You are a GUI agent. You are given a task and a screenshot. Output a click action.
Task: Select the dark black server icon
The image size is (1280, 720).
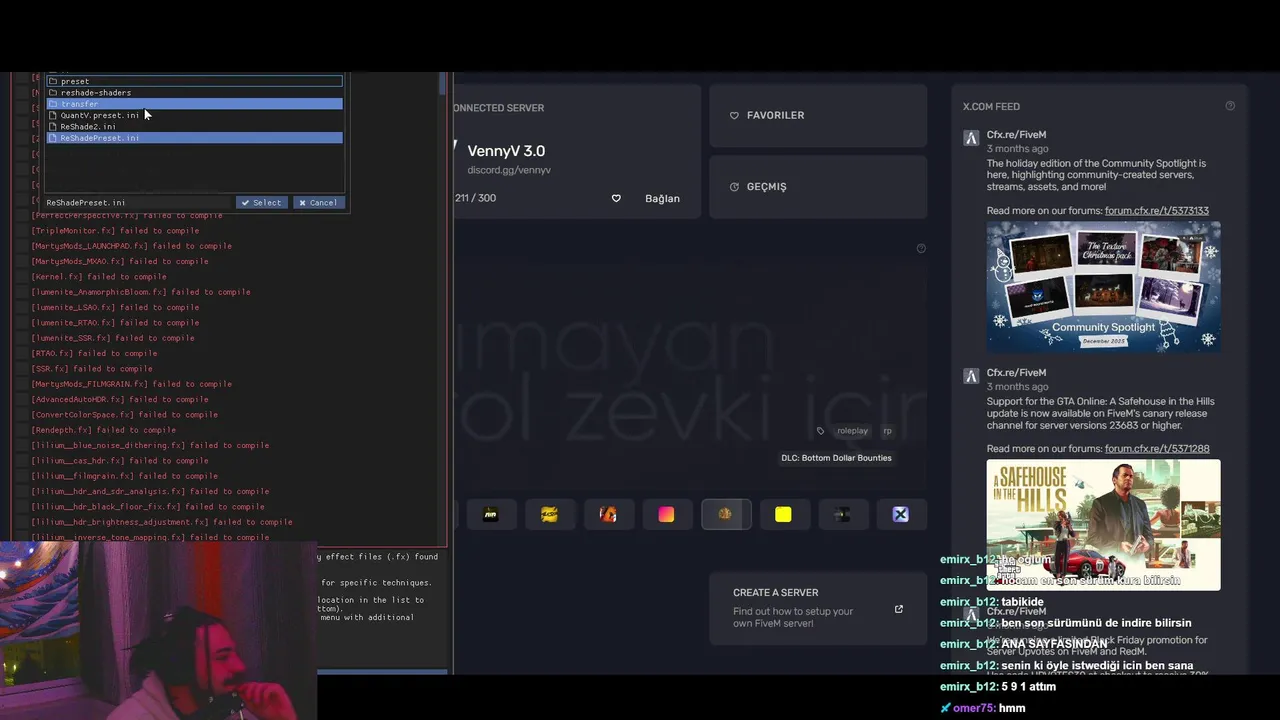coord(842,514)
